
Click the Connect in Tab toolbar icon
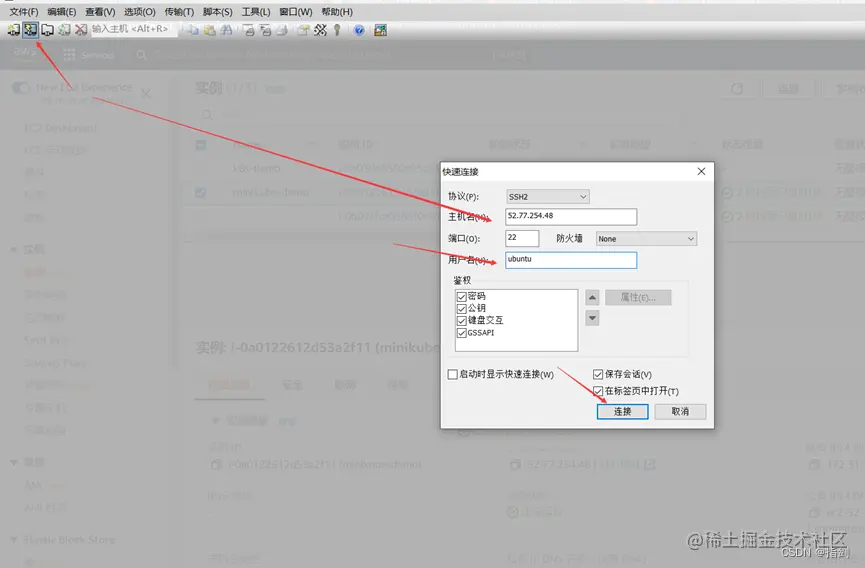pyautogui.click(x=47, y=30)
